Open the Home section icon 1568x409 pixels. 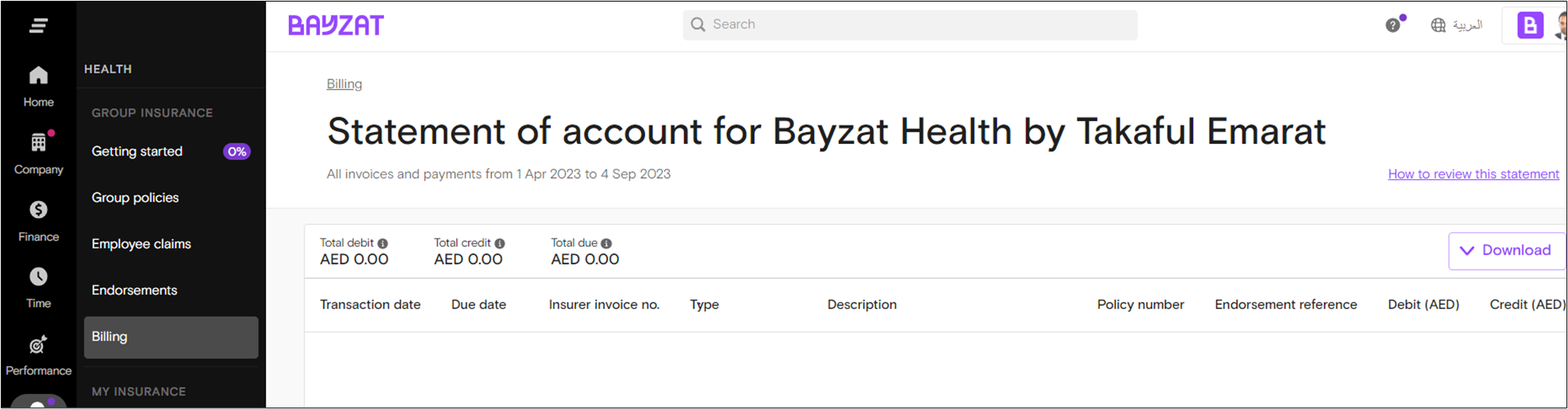pyautogui.click(x=38, y=75)
